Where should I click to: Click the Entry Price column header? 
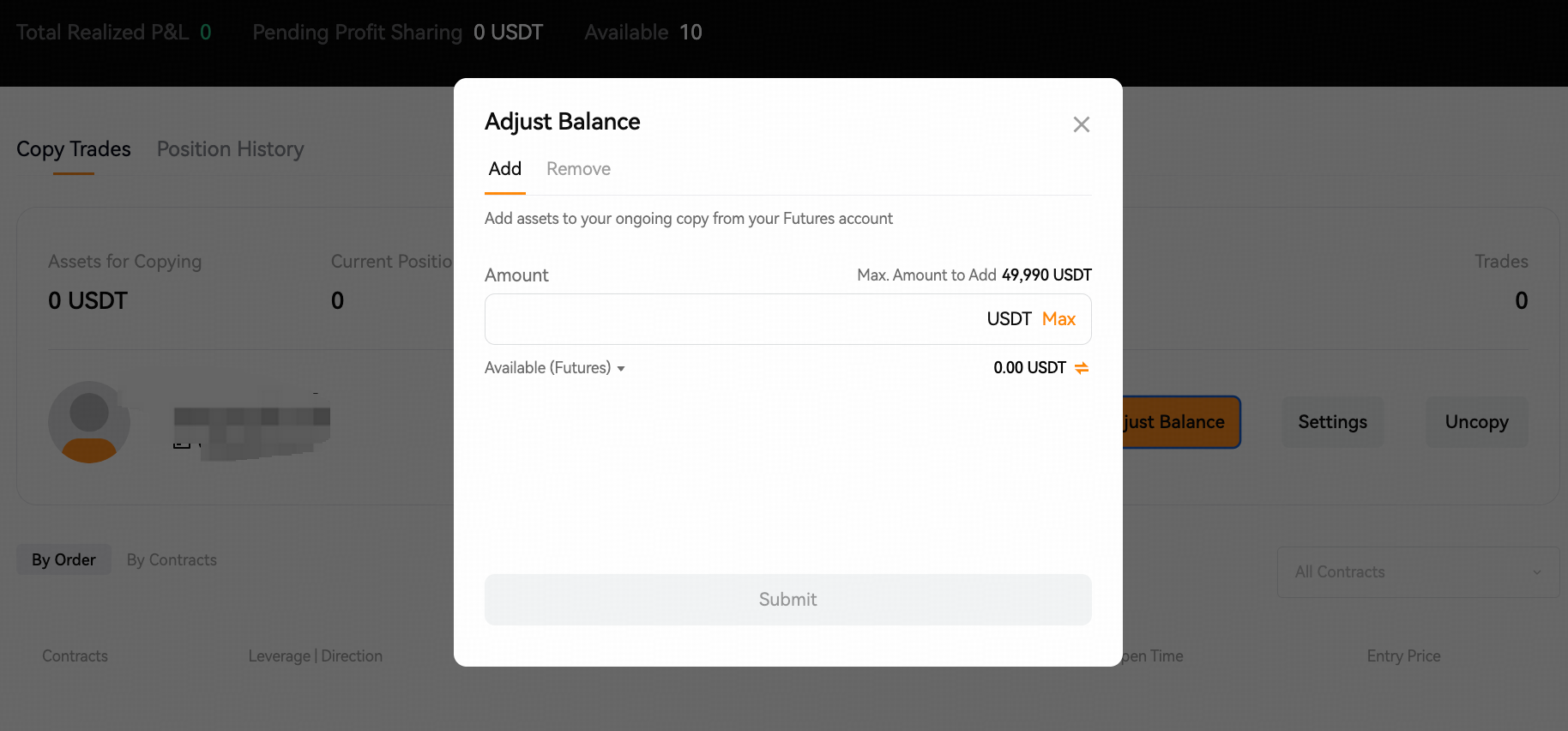click(x=1403, y=656)
